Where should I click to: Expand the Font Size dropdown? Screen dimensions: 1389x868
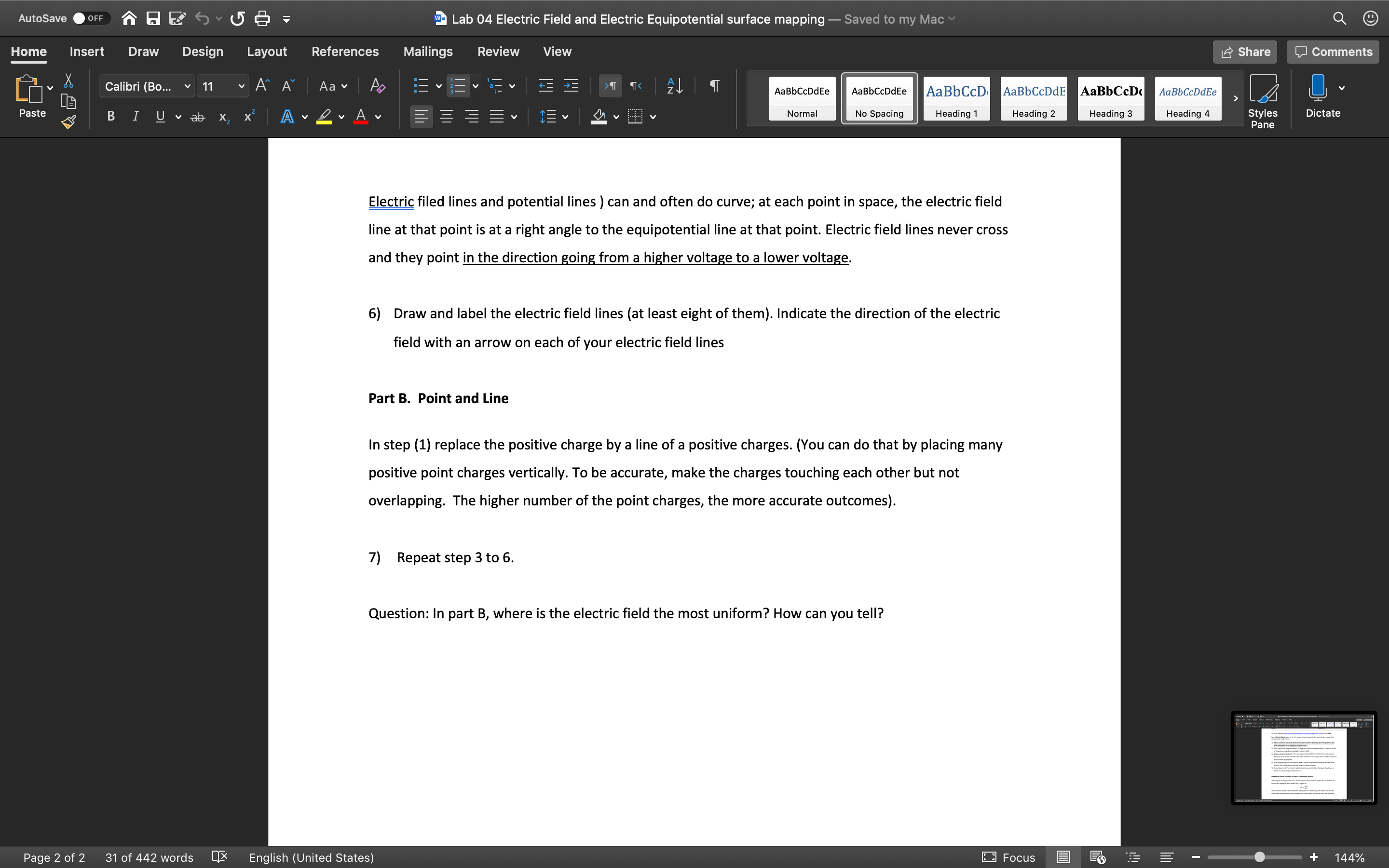(241, 86)
